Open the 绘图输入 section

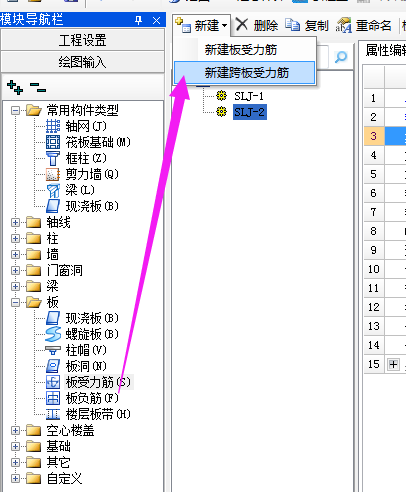click(83, 62)
